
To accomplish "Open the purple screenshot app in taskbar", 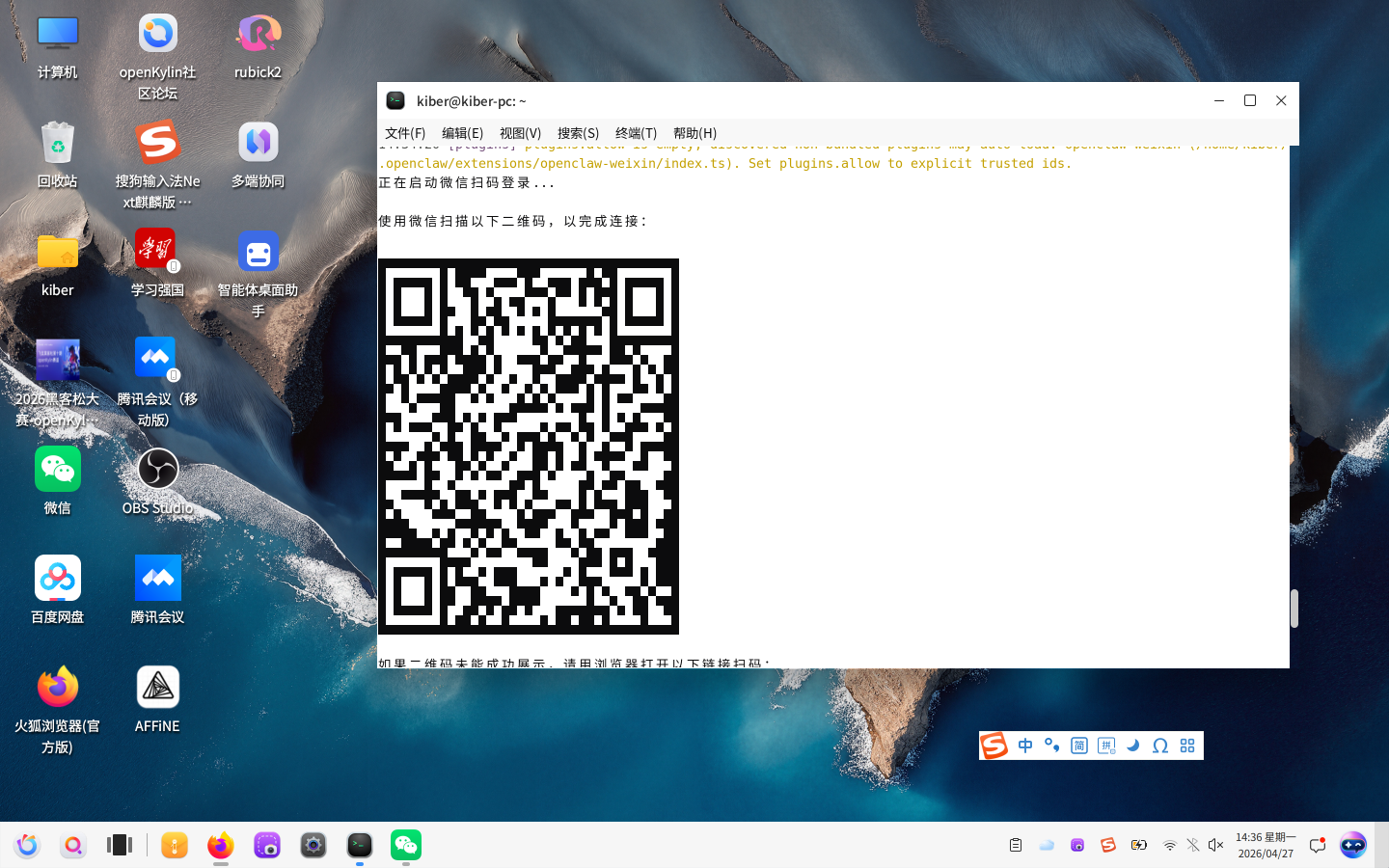I will [267, 845].
